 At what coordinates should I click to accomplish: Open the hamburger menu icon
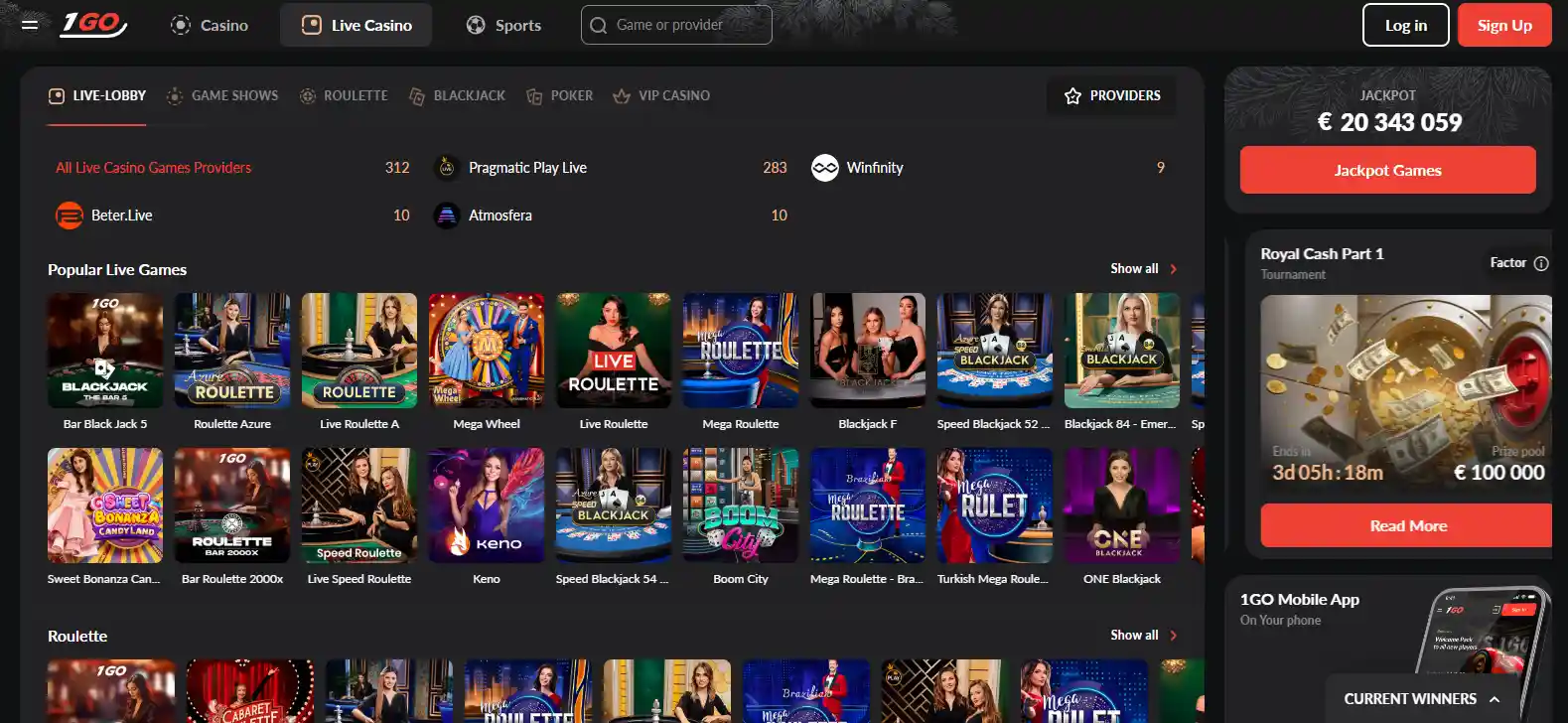tap(30, 25)
